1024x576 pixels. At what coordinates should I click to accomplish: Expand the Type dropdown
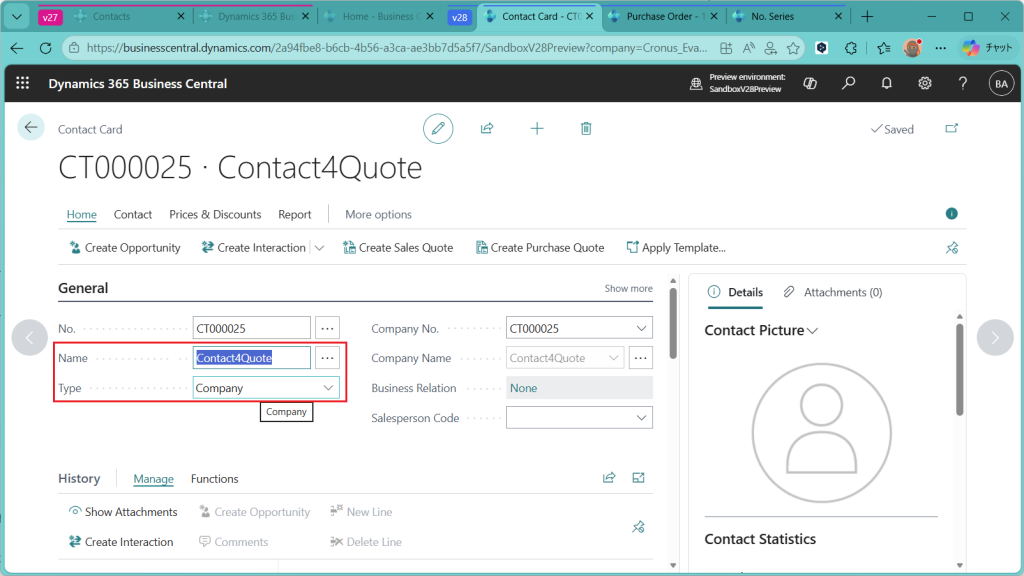pyautogui.click(x=327, y=388)
